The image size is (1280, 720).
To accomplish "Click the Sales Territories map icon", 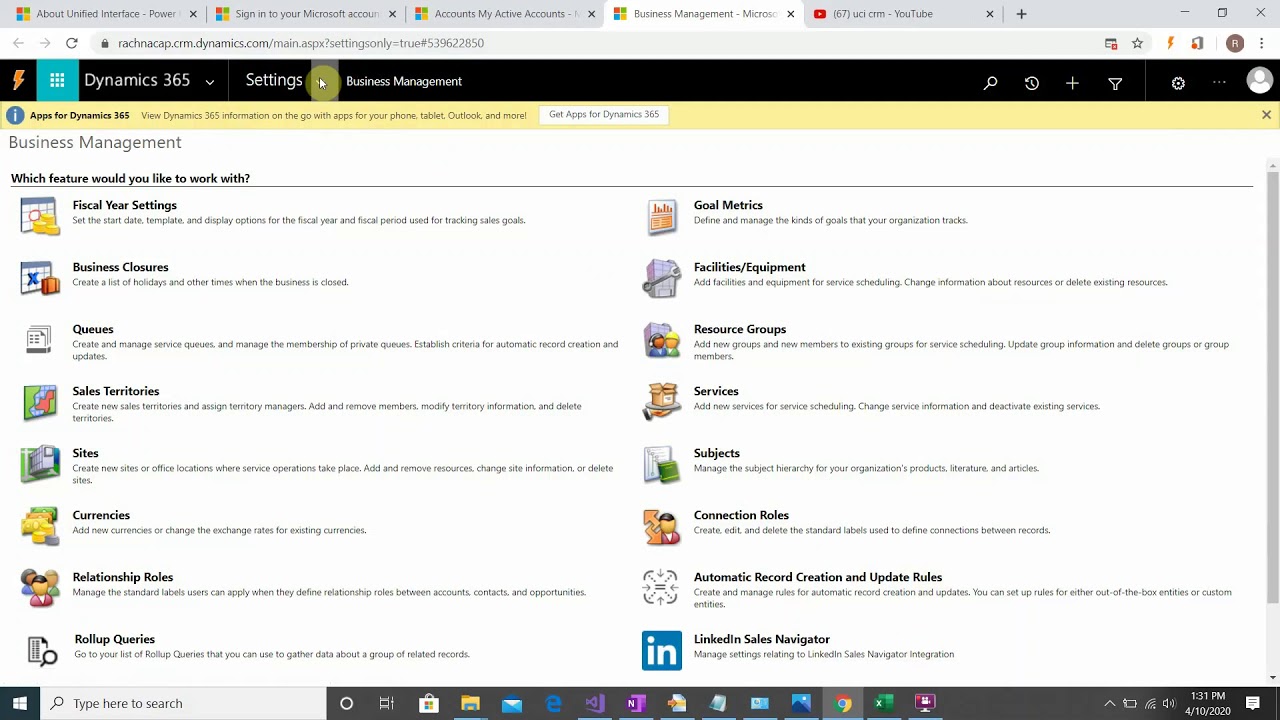I will click(40, 402).
